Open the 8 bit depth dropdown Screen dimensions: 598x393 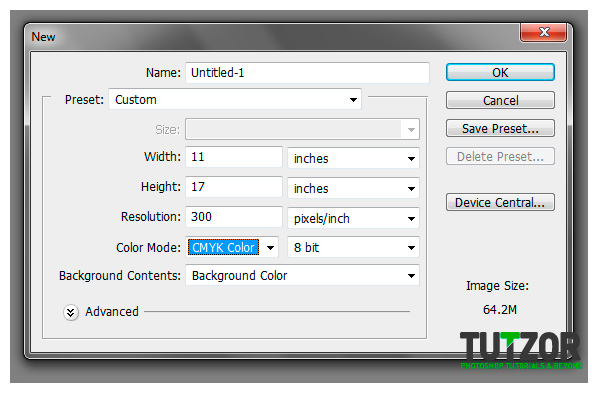coord(354,248)
